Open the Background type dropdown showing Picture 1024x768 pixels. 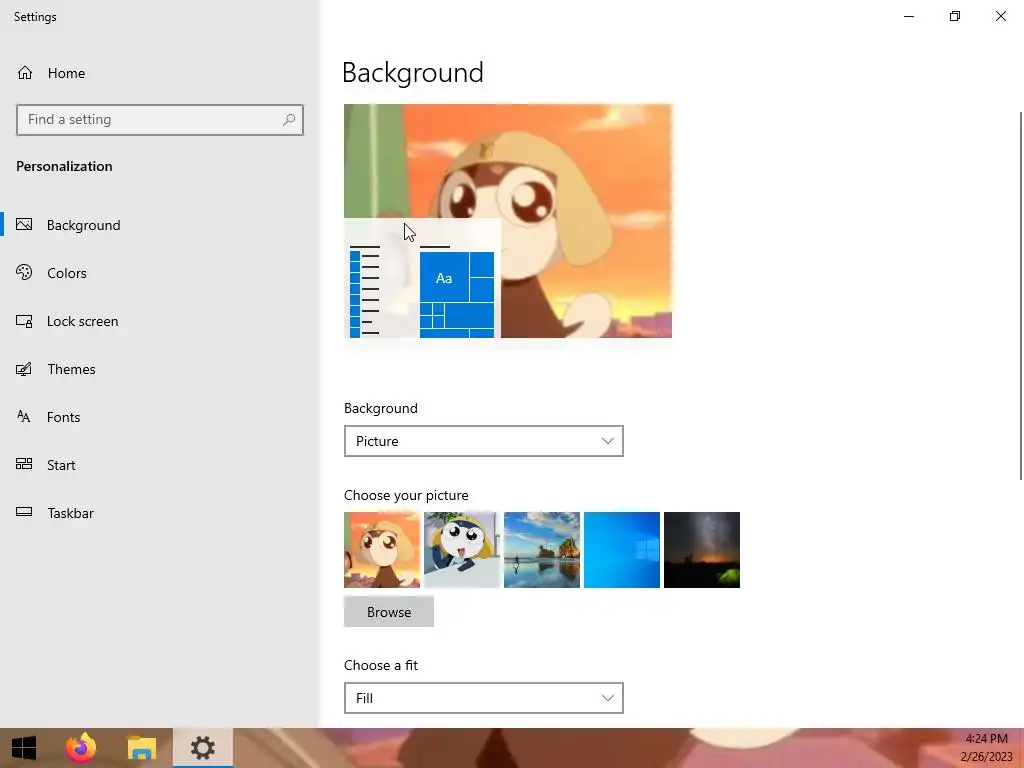click(483, 441)
